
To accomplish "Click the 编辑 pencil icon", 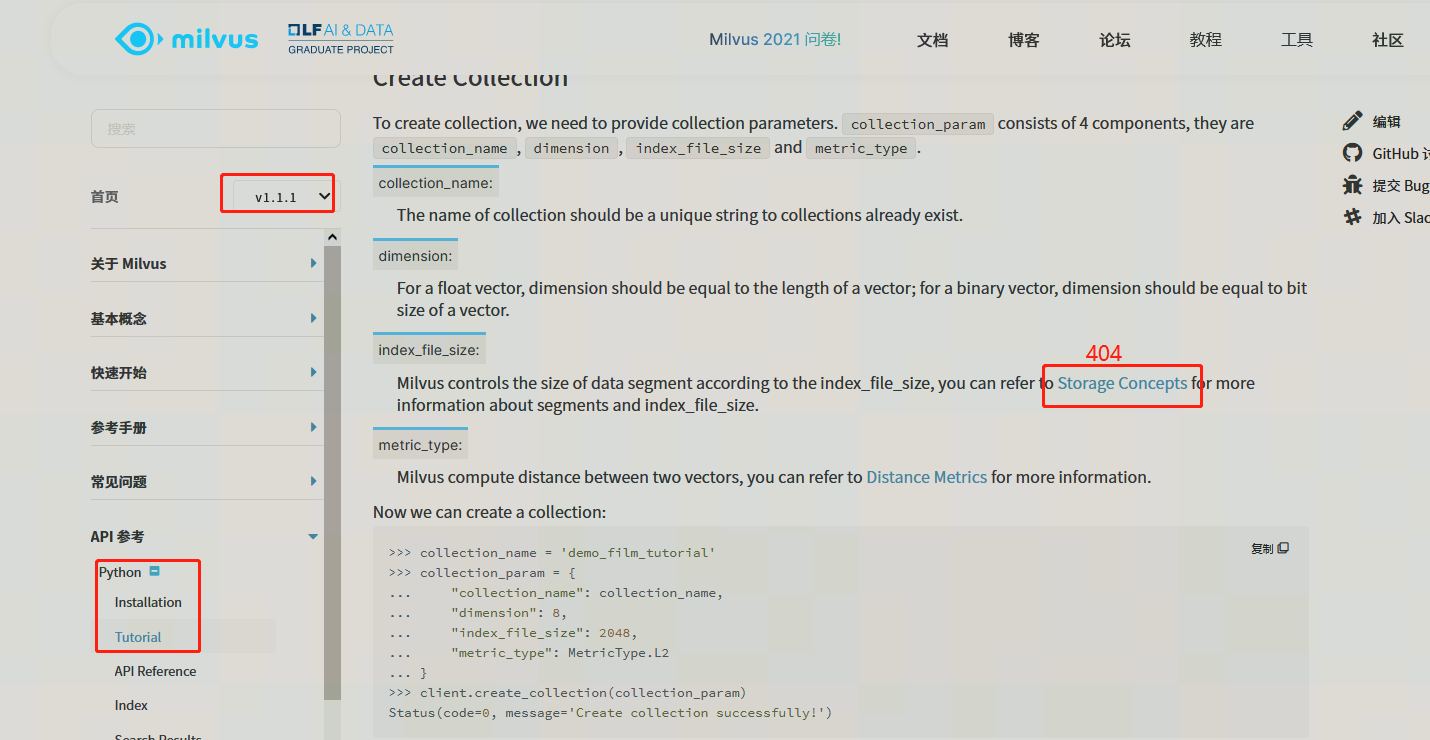I will point(1353,118).
